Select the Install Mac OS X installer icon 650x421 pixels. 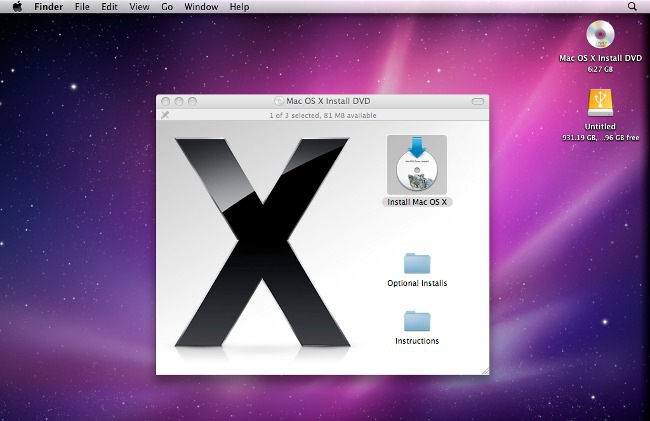[417, 165]
